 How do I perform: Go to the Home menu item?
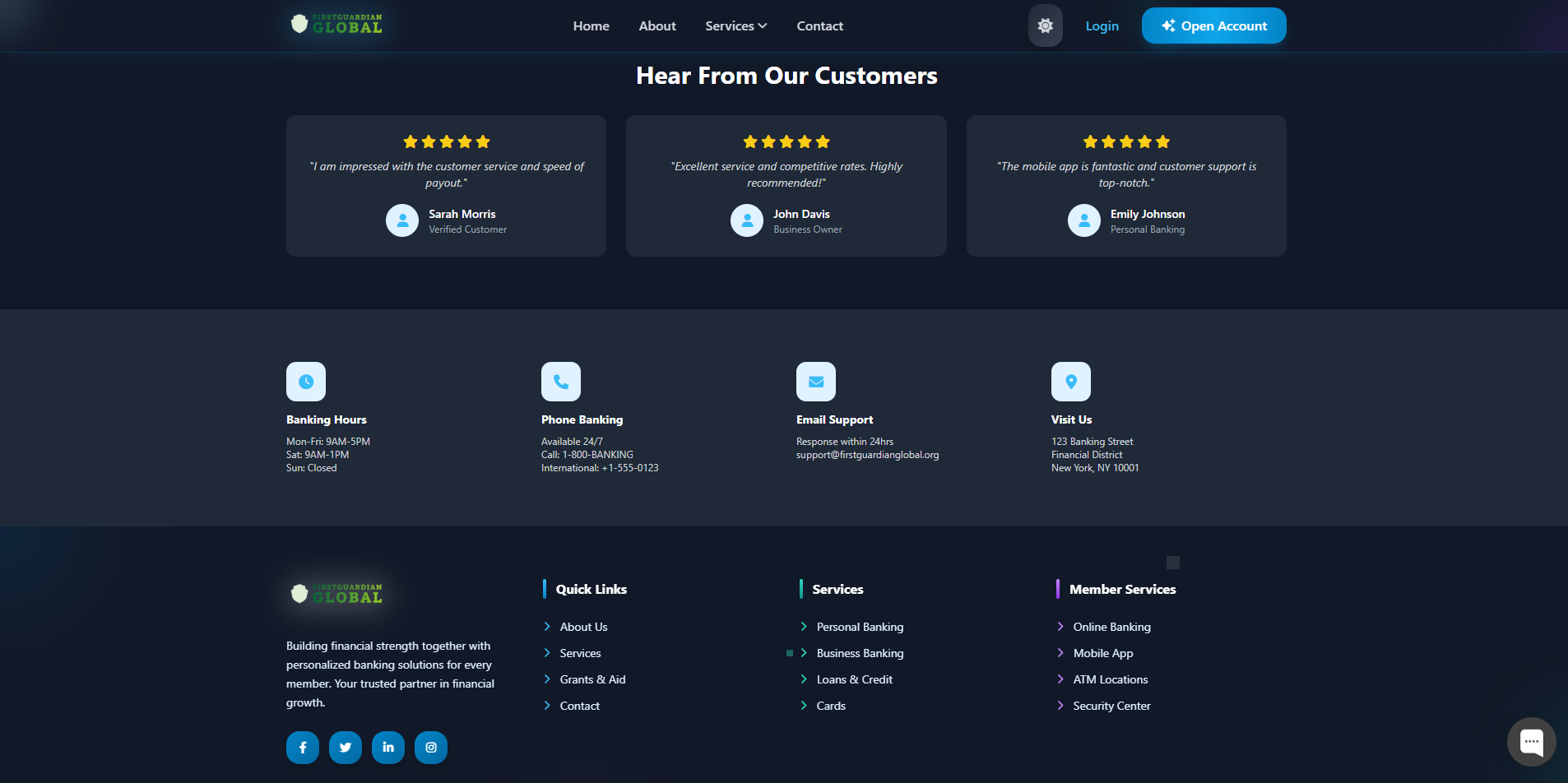point(591,25)
